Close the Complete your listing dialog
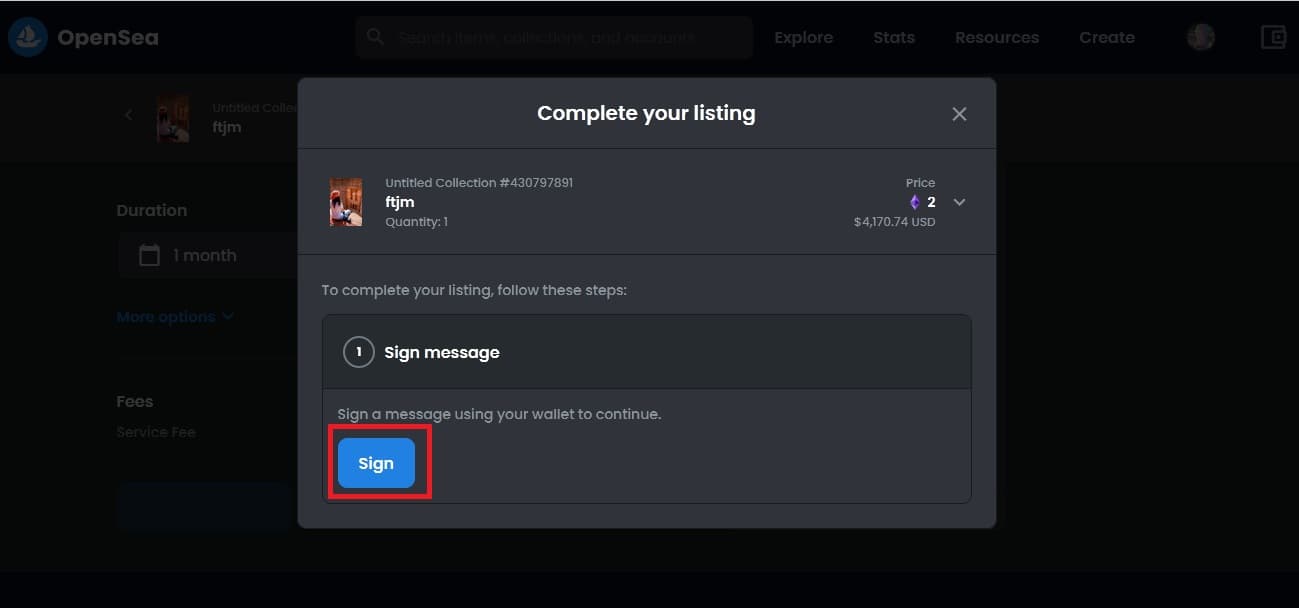Image resolution: width=1299 pixels, height=608 pixels. [959, 114]
